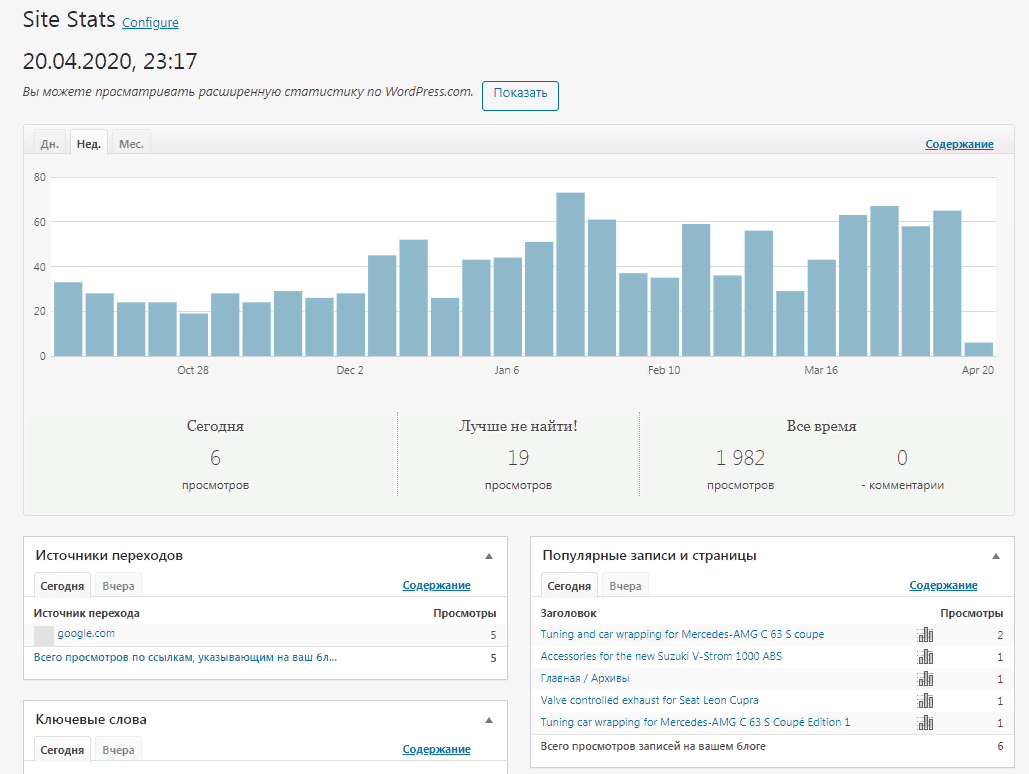Open Valve controlled exhaust for Seat Leon Cupra
1029x774 pixels.
coord(649,701)
